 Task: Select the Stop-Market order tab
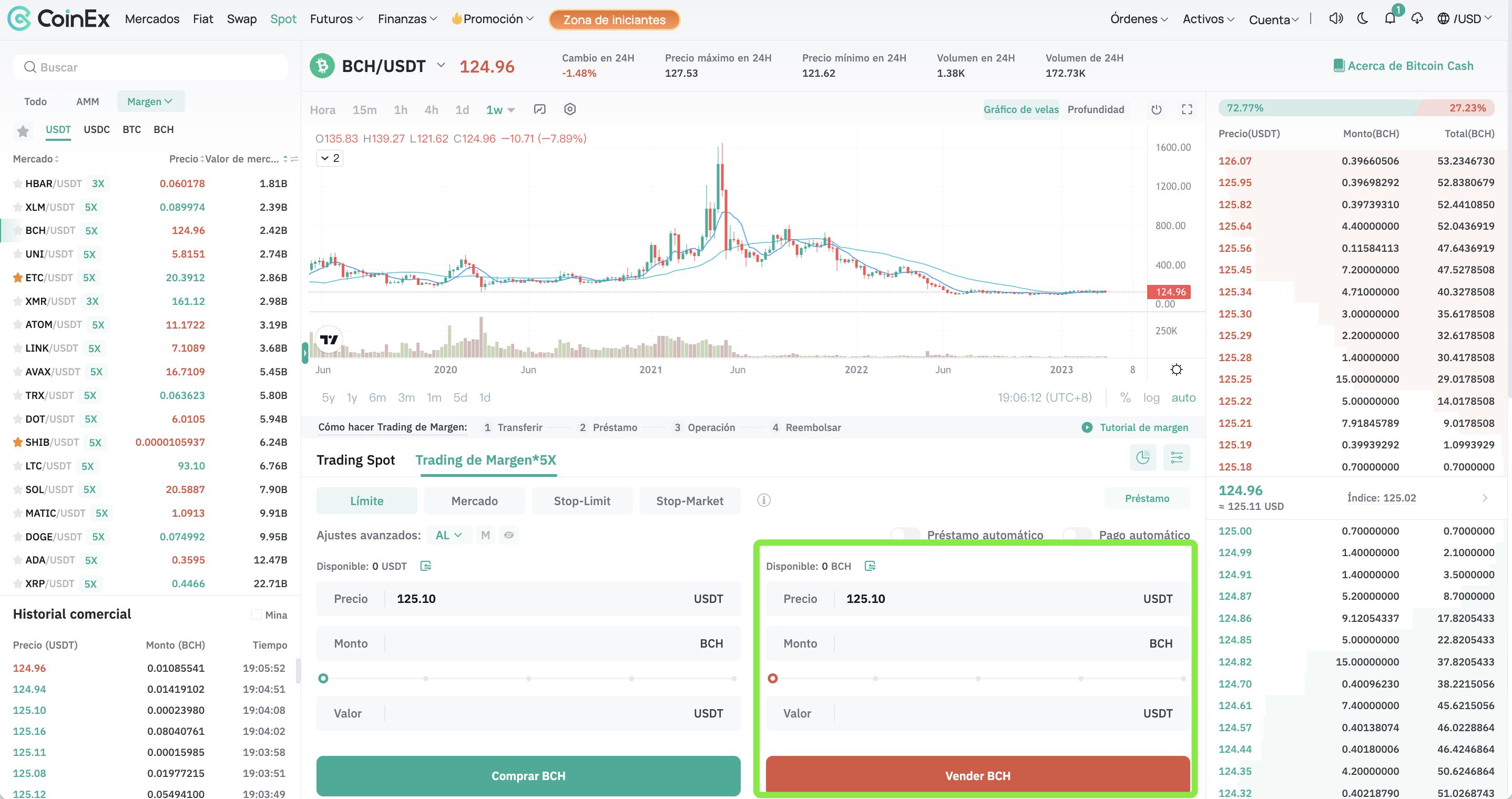click(x=690, y=501)
